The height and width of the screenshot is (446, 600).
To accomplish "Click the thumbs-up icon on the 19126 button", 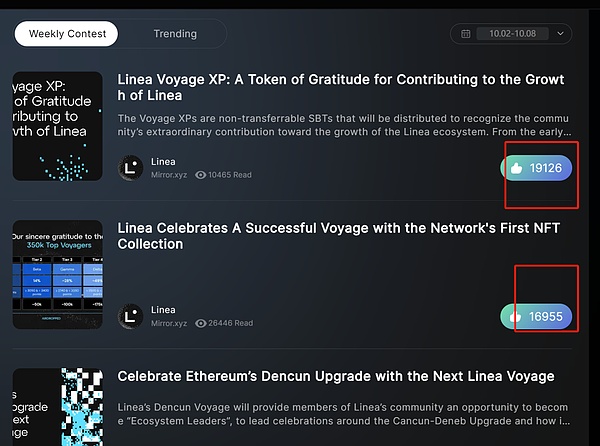I will (516, 168).
